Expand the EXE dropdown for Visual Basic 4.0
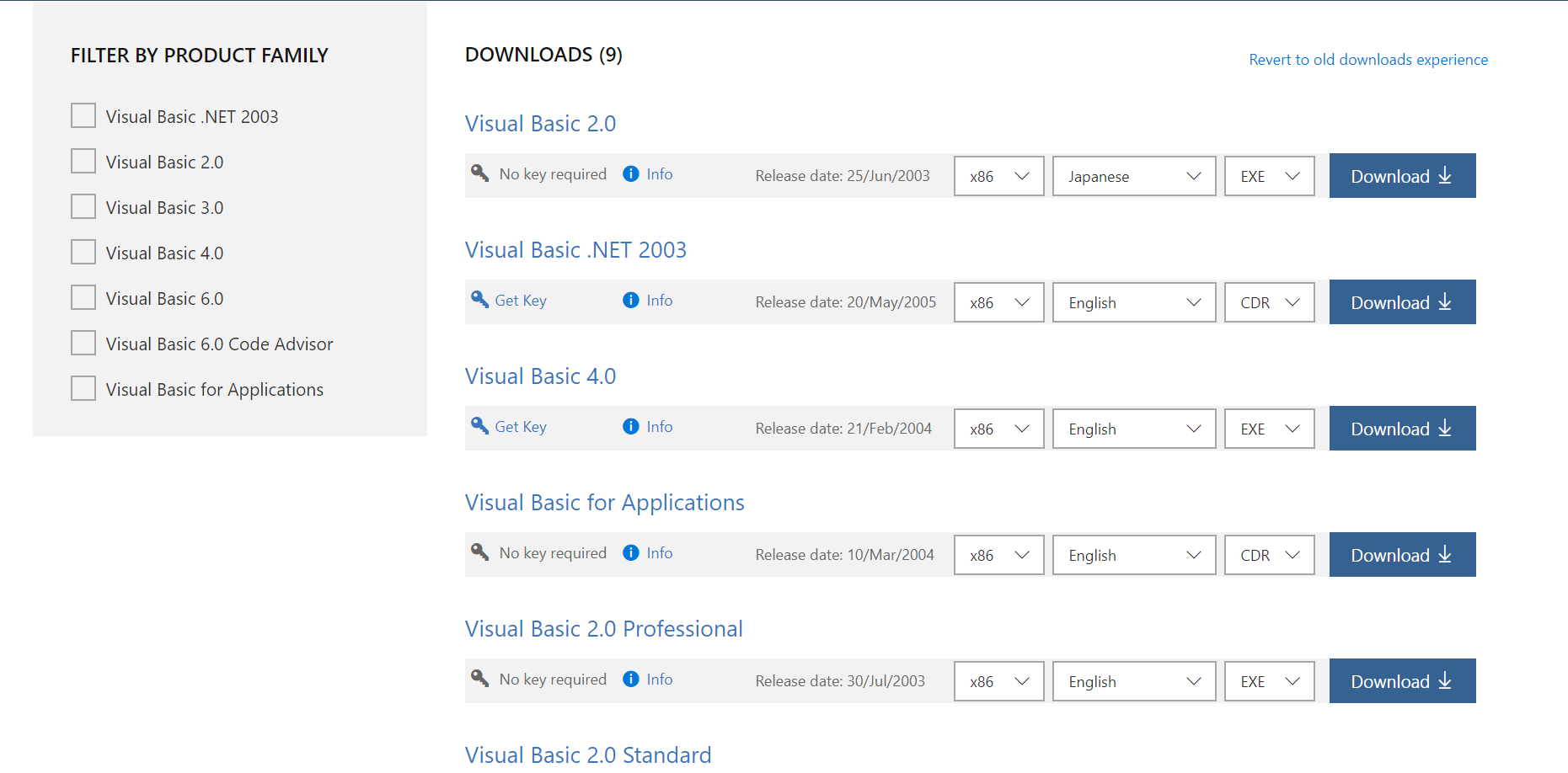 [1270, 429]
